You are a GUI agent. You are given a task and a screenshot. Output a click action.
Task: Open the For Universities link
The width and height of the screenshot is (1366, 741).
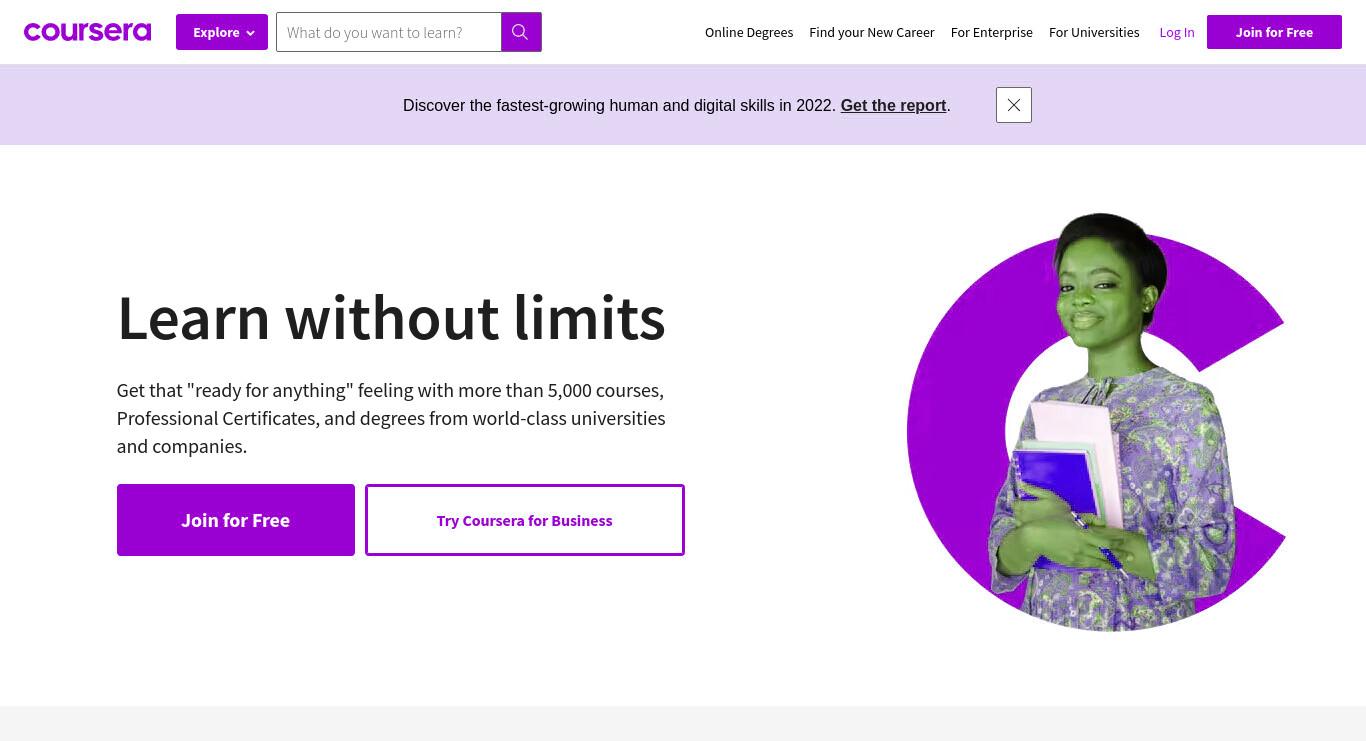point(1094,32)
